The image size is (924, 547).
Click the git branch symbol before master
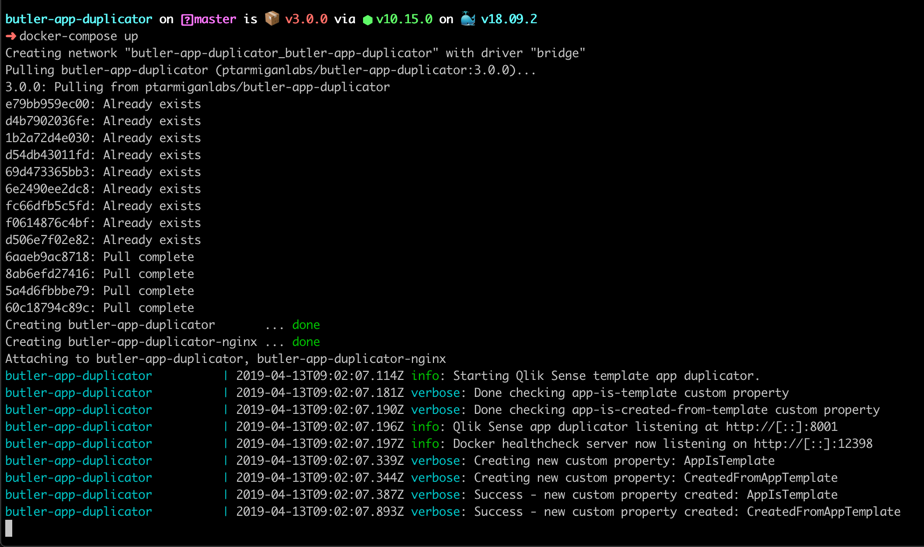(187, 19)
